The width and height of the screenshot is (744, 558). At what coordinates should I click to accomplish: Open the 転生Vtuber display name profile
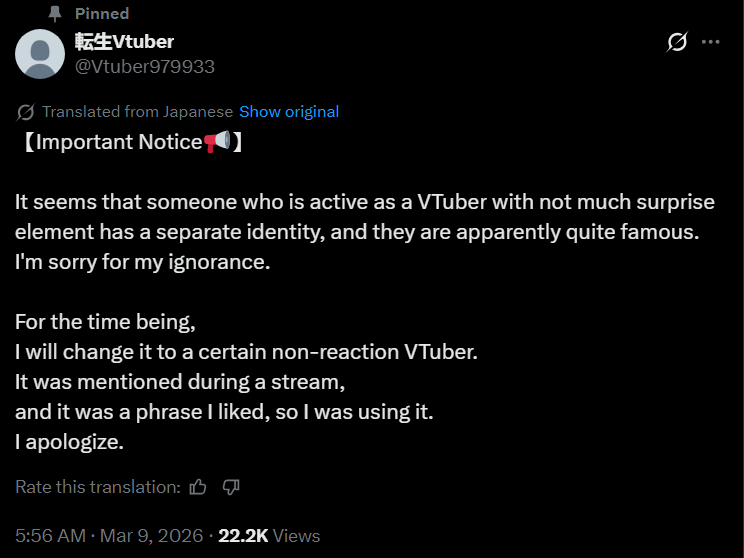click(x=124, y=42)
